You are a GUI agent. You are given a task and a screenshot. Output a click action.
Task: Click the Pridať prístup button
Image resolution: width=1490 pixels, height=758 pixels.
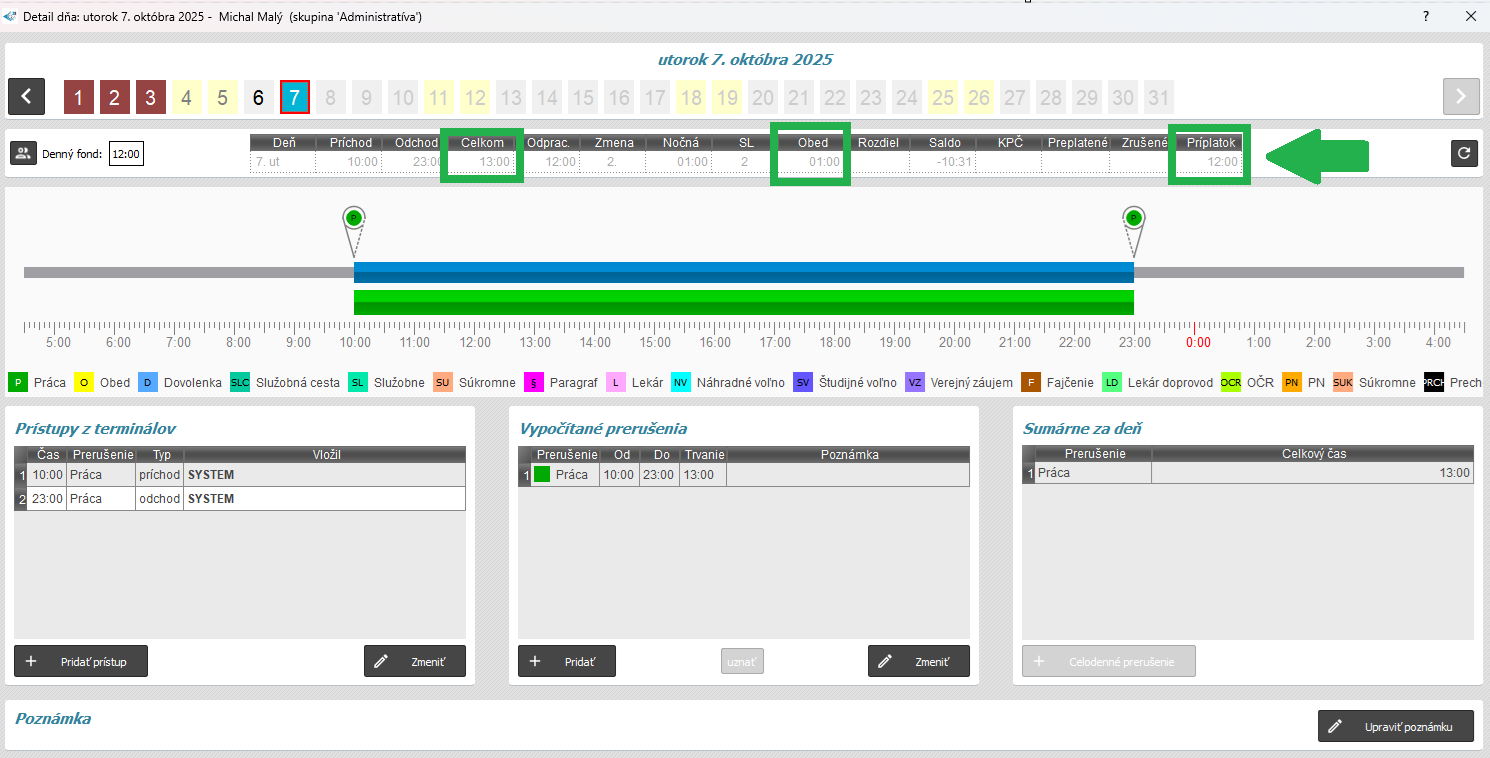point(81,661)
